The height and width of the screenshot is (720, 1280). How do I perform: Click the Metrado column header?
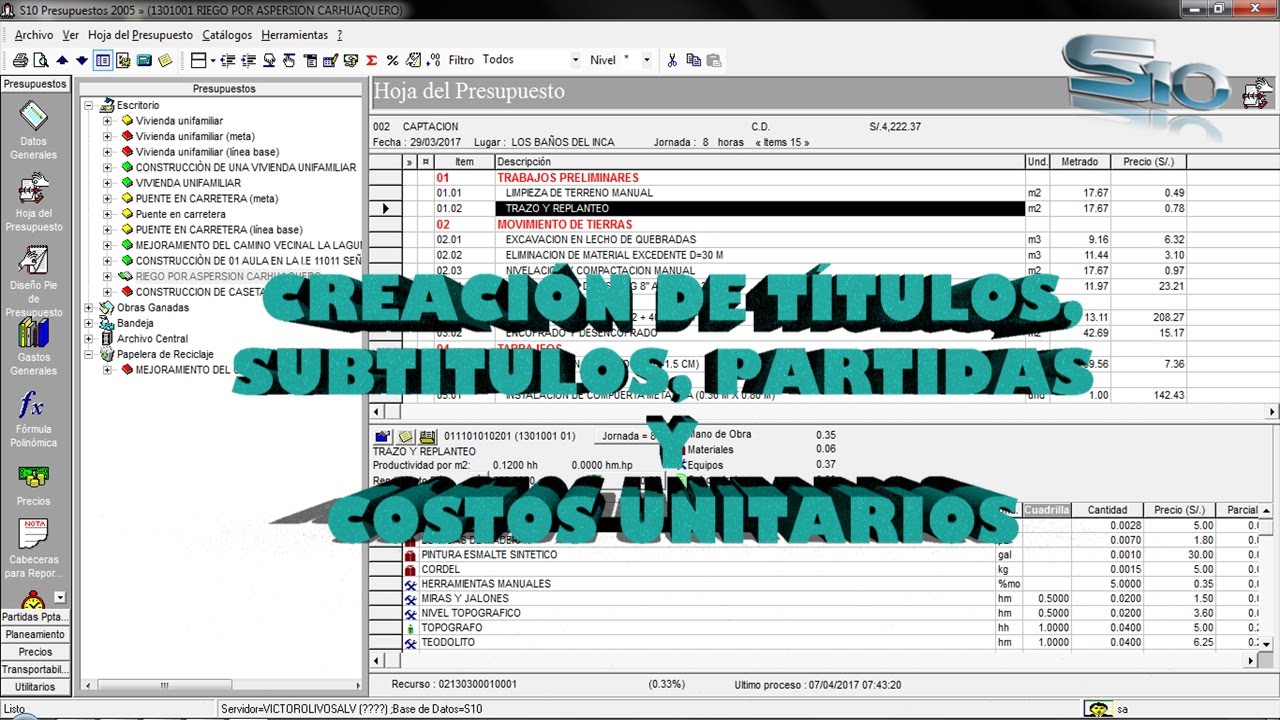(x=1079, y=162)
